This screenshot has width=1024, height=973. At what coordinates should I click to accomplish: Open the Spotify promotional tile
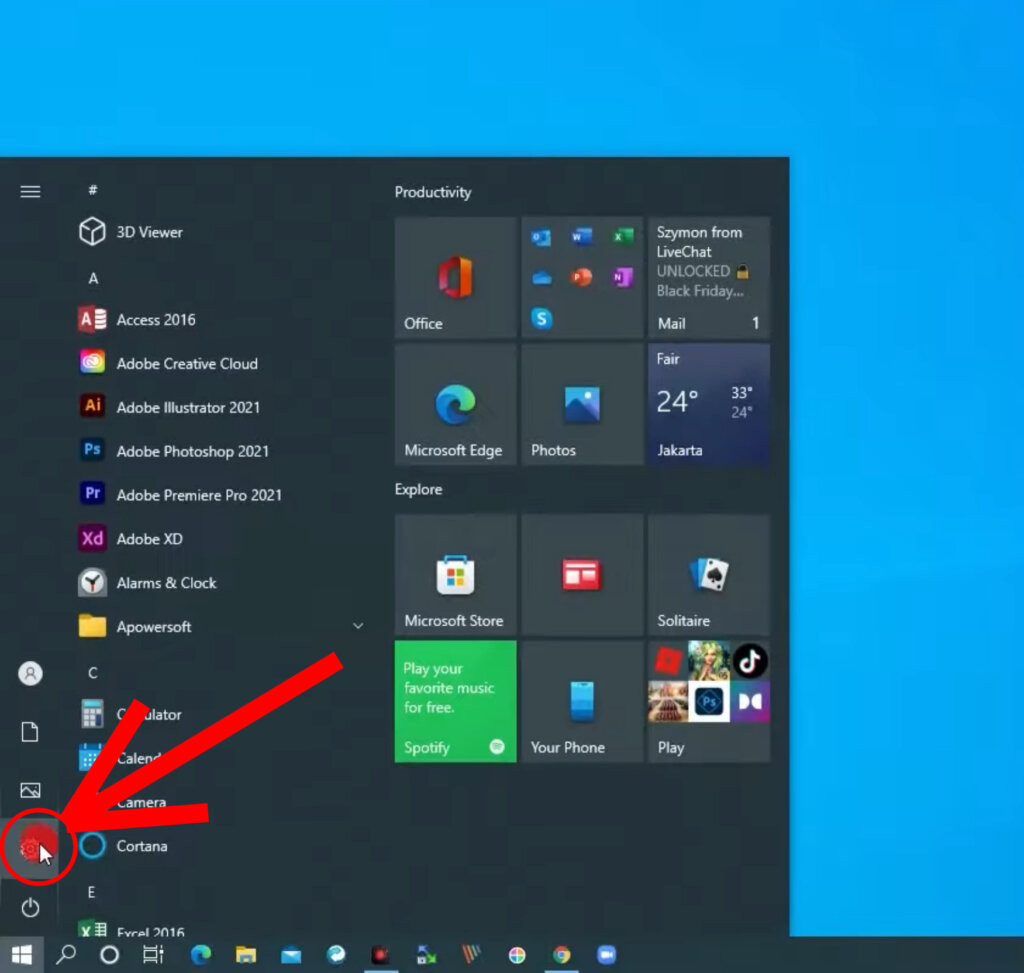tap(455, 701)
